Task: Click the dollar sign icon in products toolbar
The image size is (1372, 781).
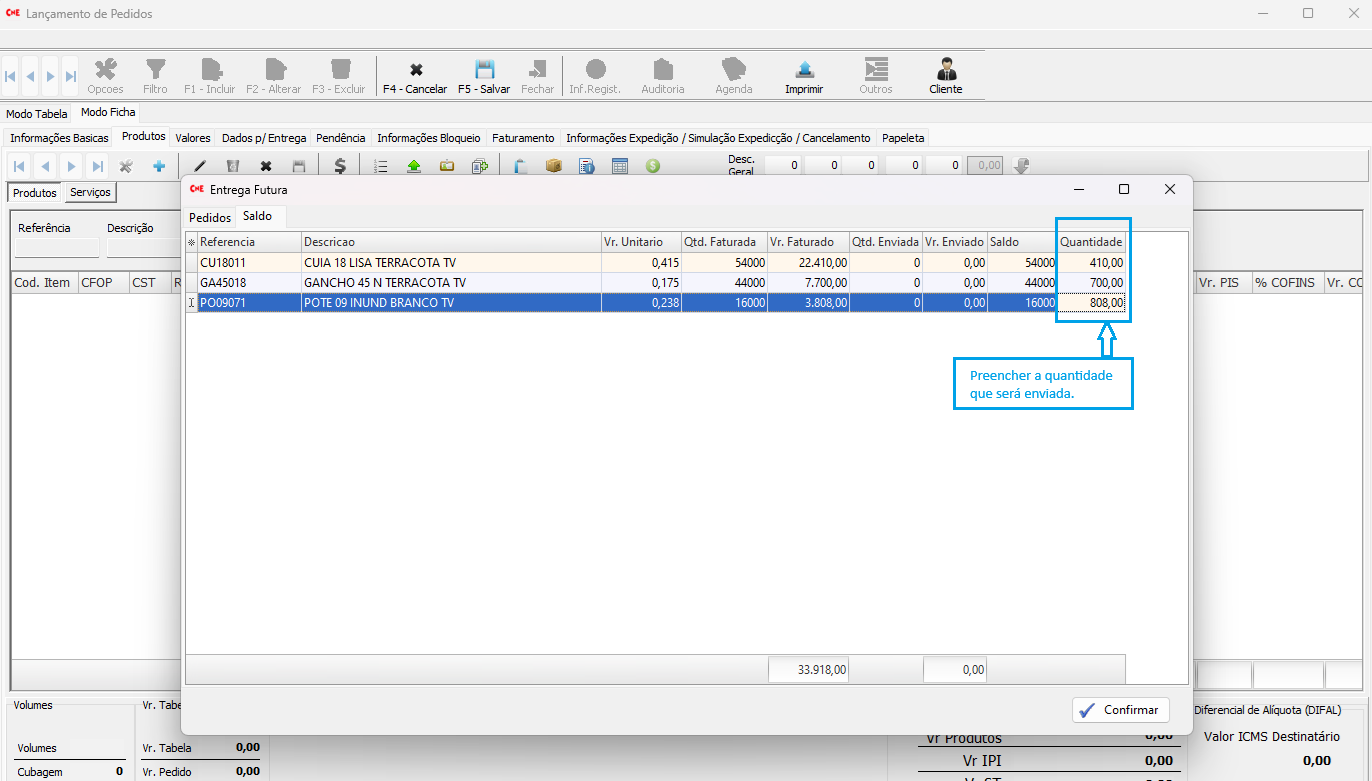Action: pos(340,166)
